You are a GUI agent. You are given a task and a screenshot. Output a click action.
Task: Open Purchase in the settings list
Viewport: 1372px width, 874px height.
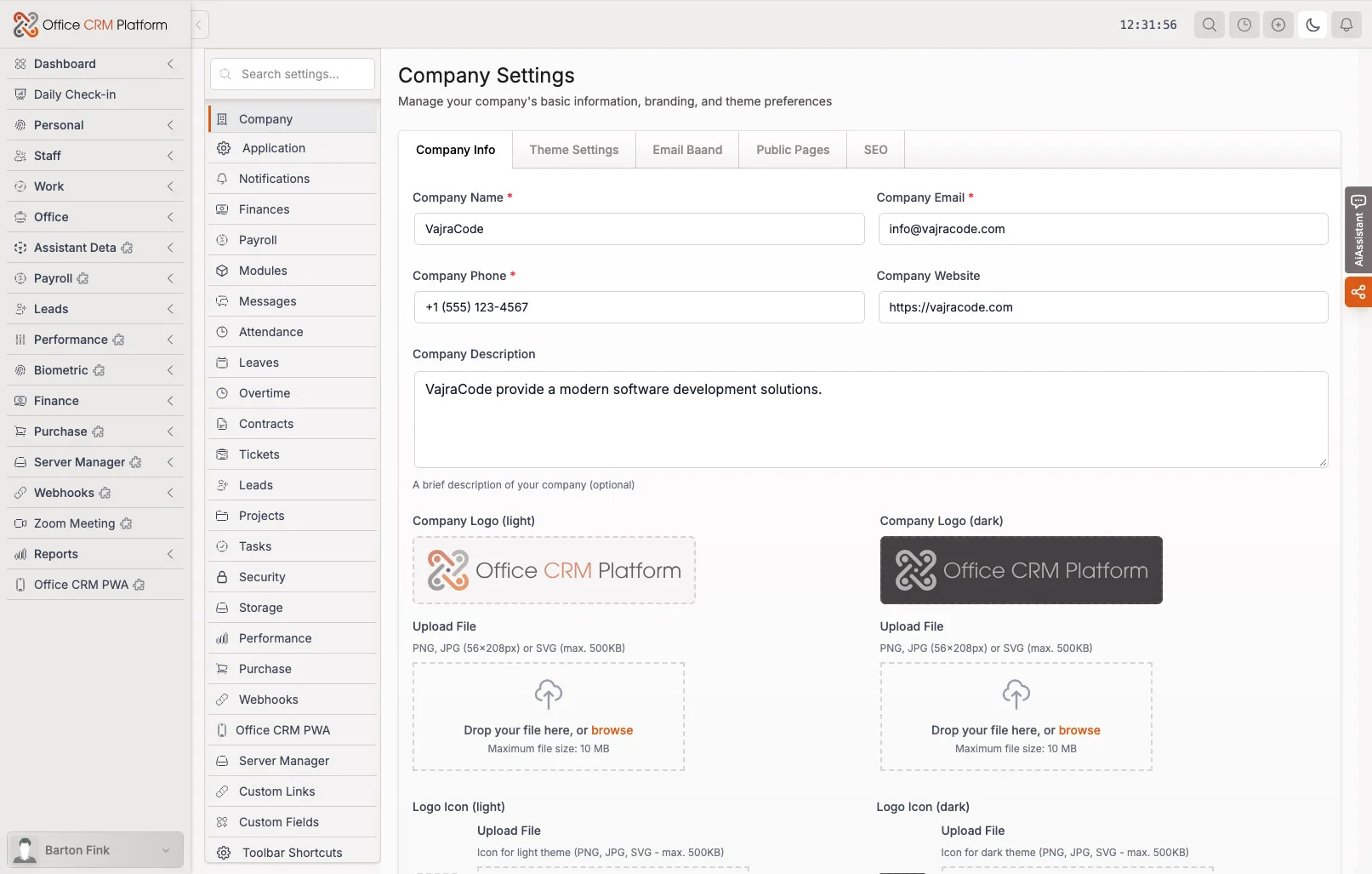pos(293,669)
